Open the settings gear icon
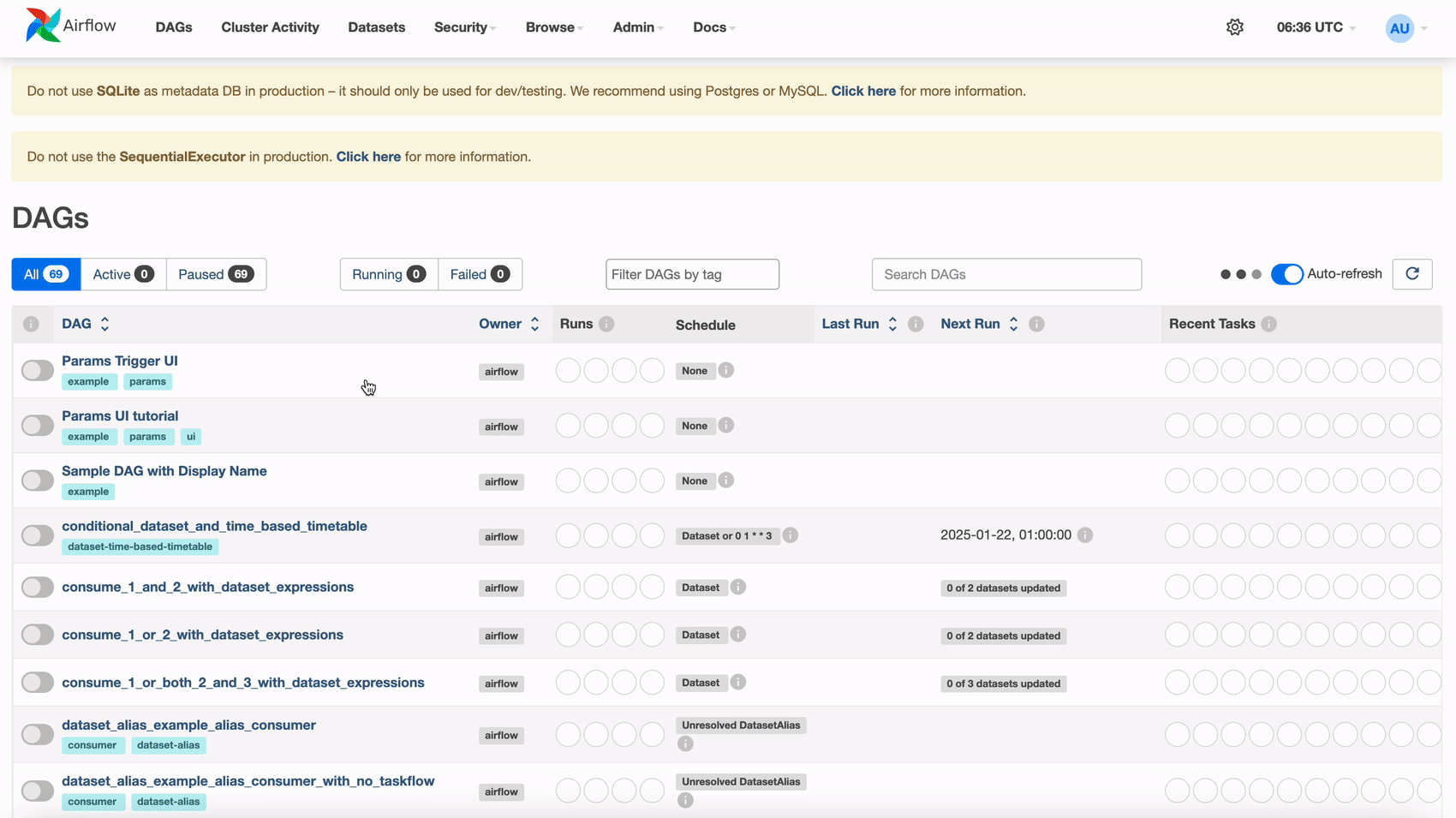The height and width of the screenshot is (818, 1456). (1234, 27)
